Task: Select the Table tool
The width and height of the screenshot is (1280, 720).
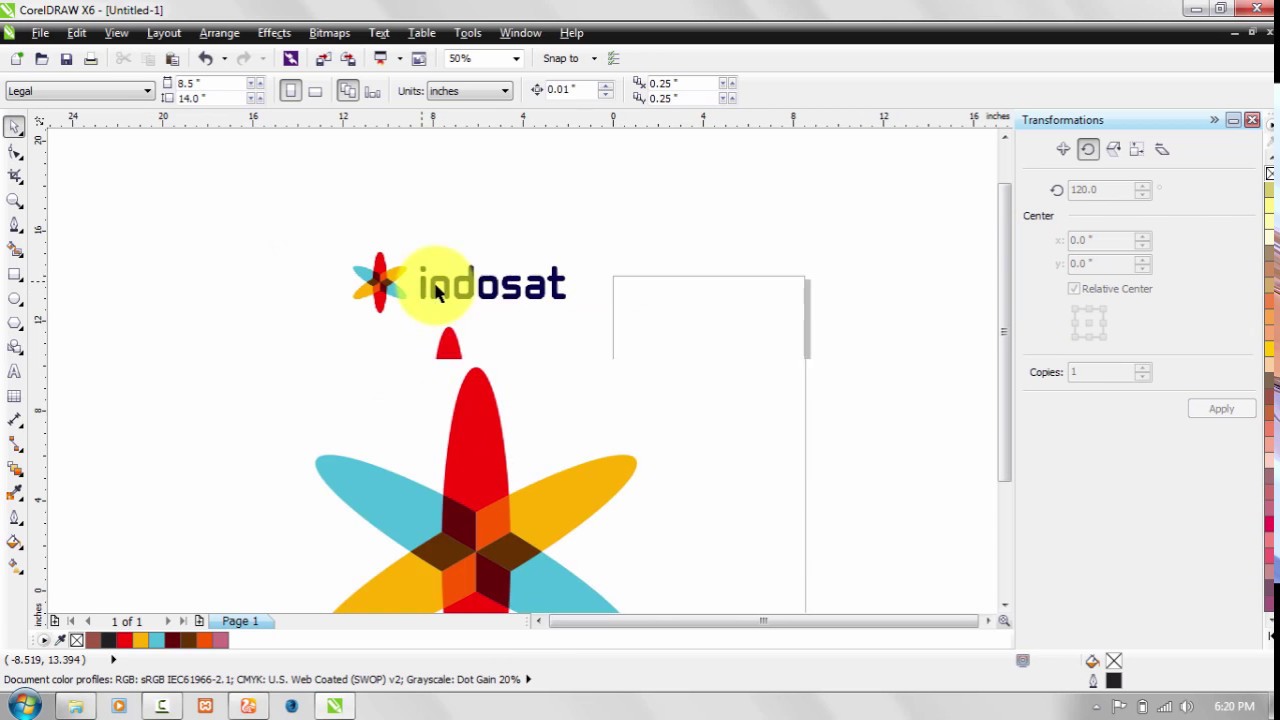Action: 14,396
